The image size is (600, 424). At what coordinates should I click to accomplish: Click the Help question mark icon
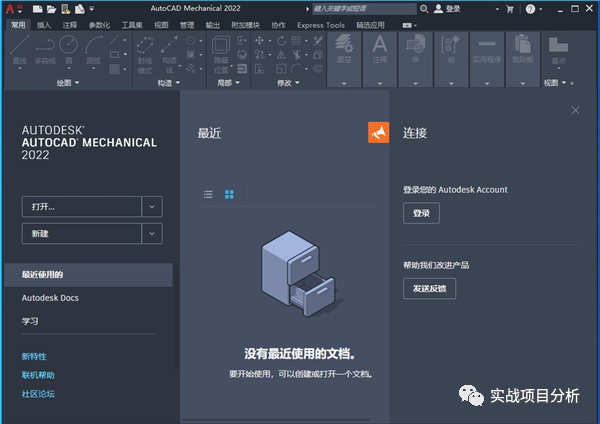[x=530, y=9]
